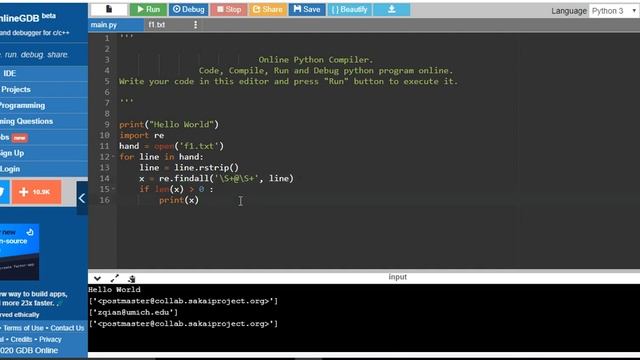640x360 pixels.
Task: Open the Privacy footer link
Action: (51, 340)
